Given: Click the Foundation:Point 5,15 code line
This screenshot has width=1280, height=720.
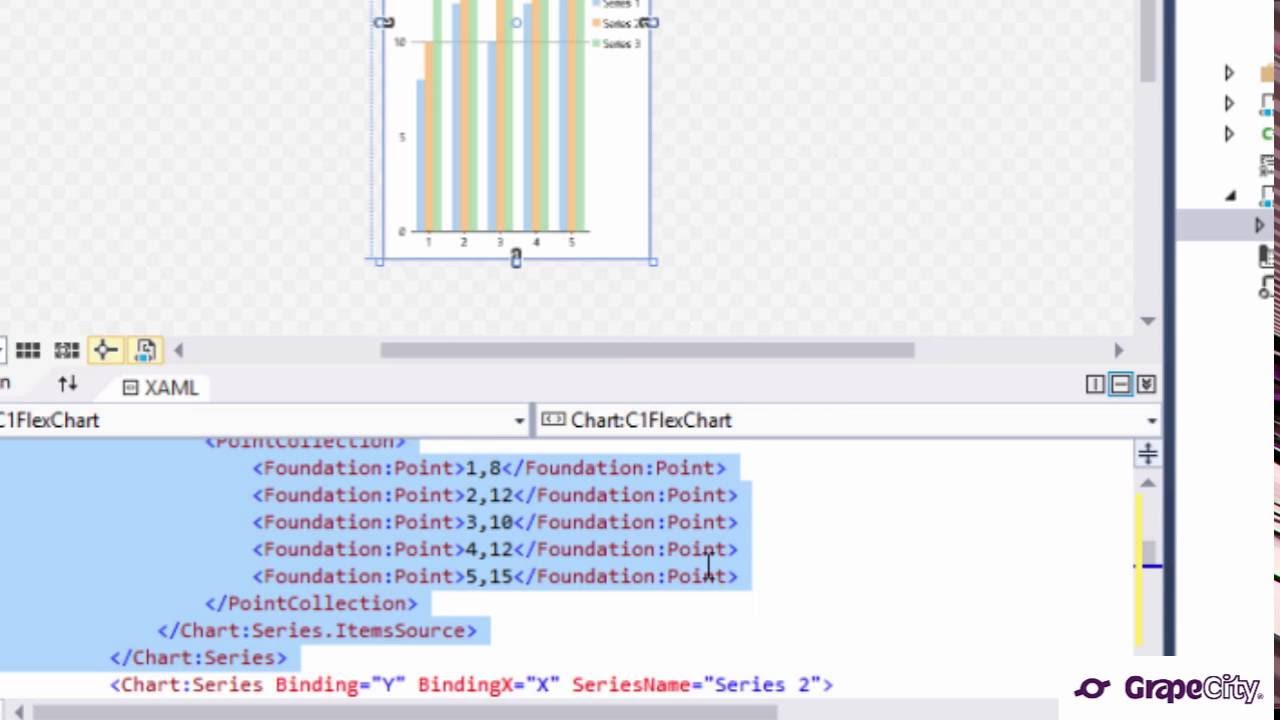Looking at the screenshot, I should 495,576.
